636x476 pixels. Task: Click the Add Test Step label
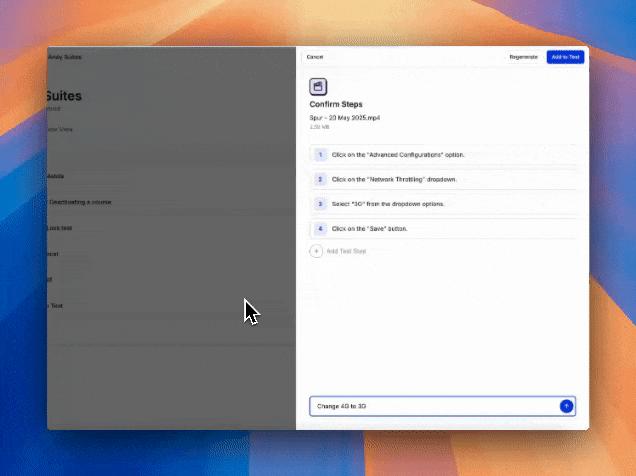[x=346, y=251]
